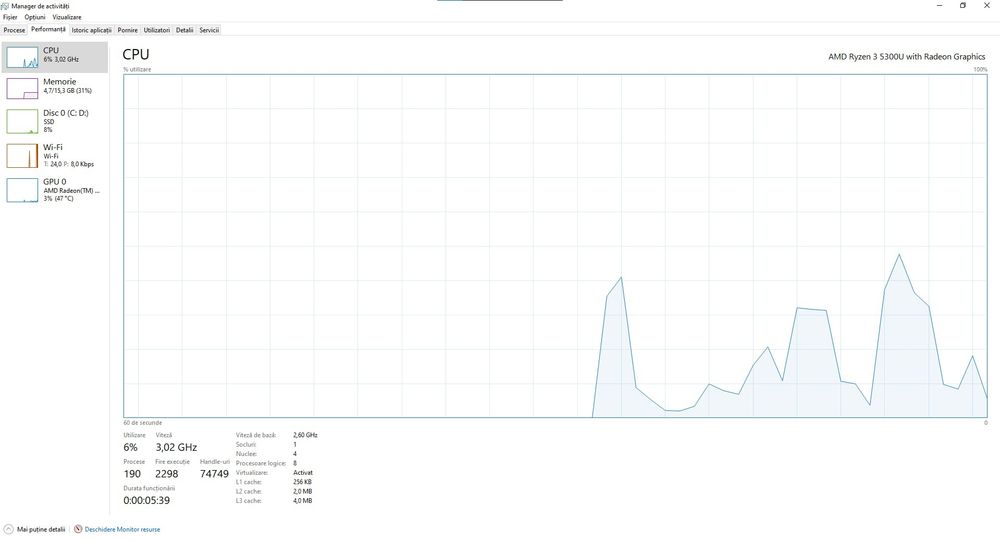The width and height of the screenshot is (1000, 542).
Task: Click the Virtualizare Activat value
Action: tap(303, 472)
